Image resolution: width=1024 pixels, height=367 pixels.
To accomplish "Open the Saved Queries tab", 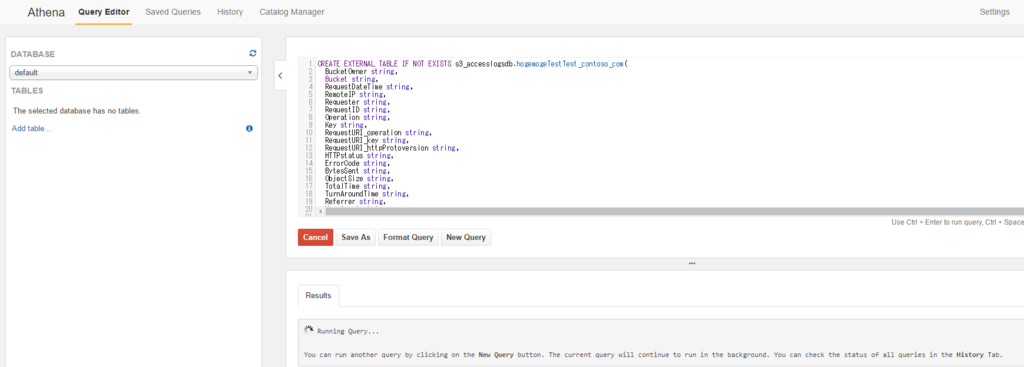I will pos(173,12).
